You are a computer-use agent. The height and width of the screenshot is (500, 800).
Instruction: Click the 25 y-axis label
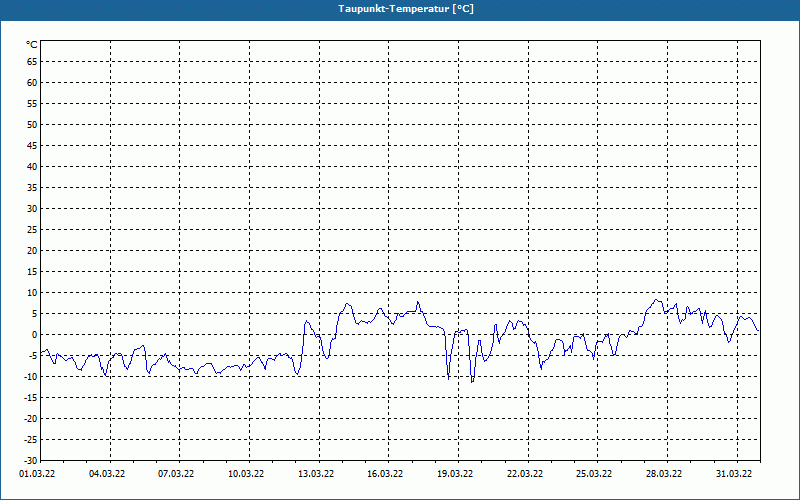click(32, 230)
